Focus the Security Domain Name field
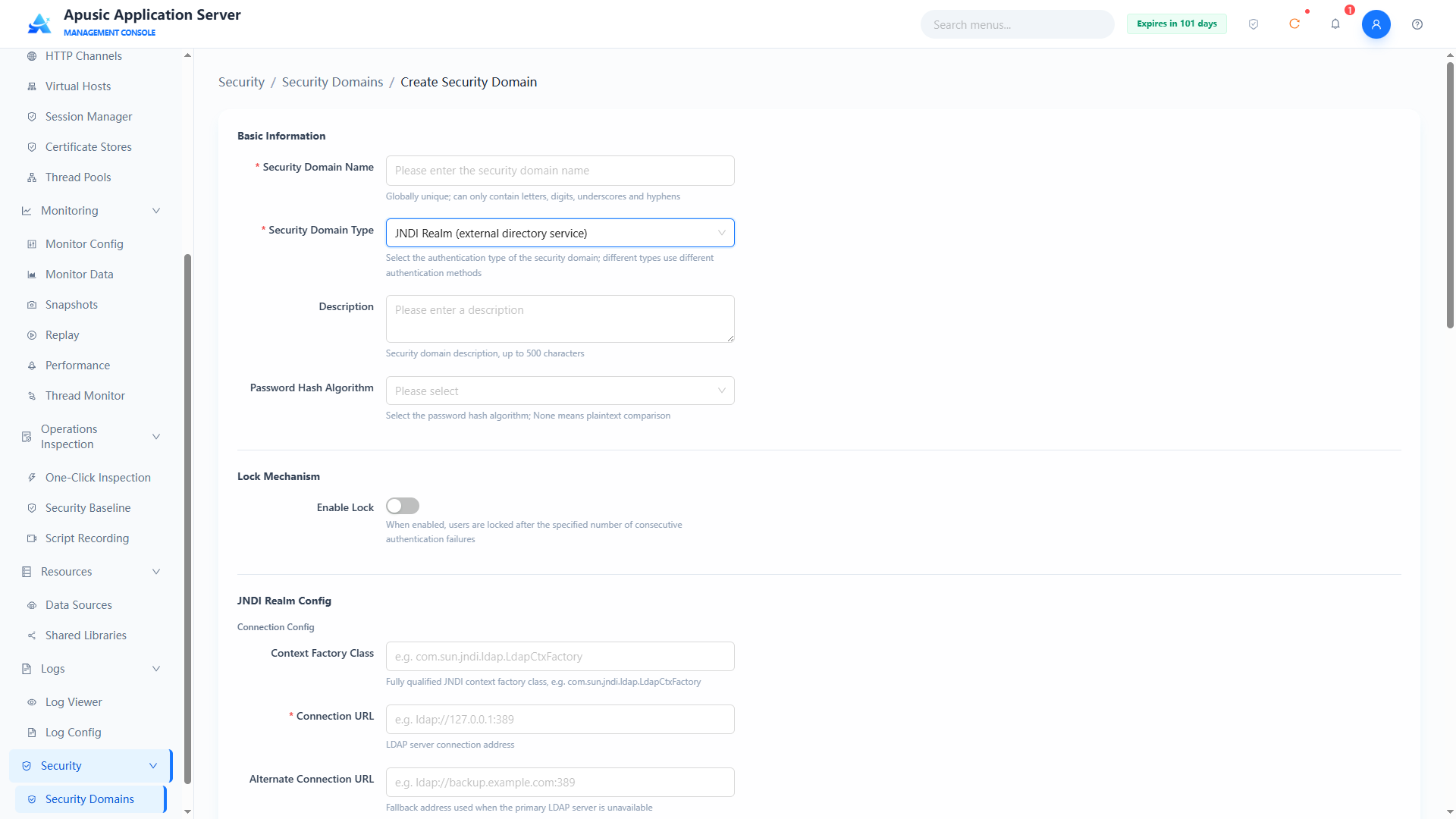 pyautogui.click(x=560, y=171)
